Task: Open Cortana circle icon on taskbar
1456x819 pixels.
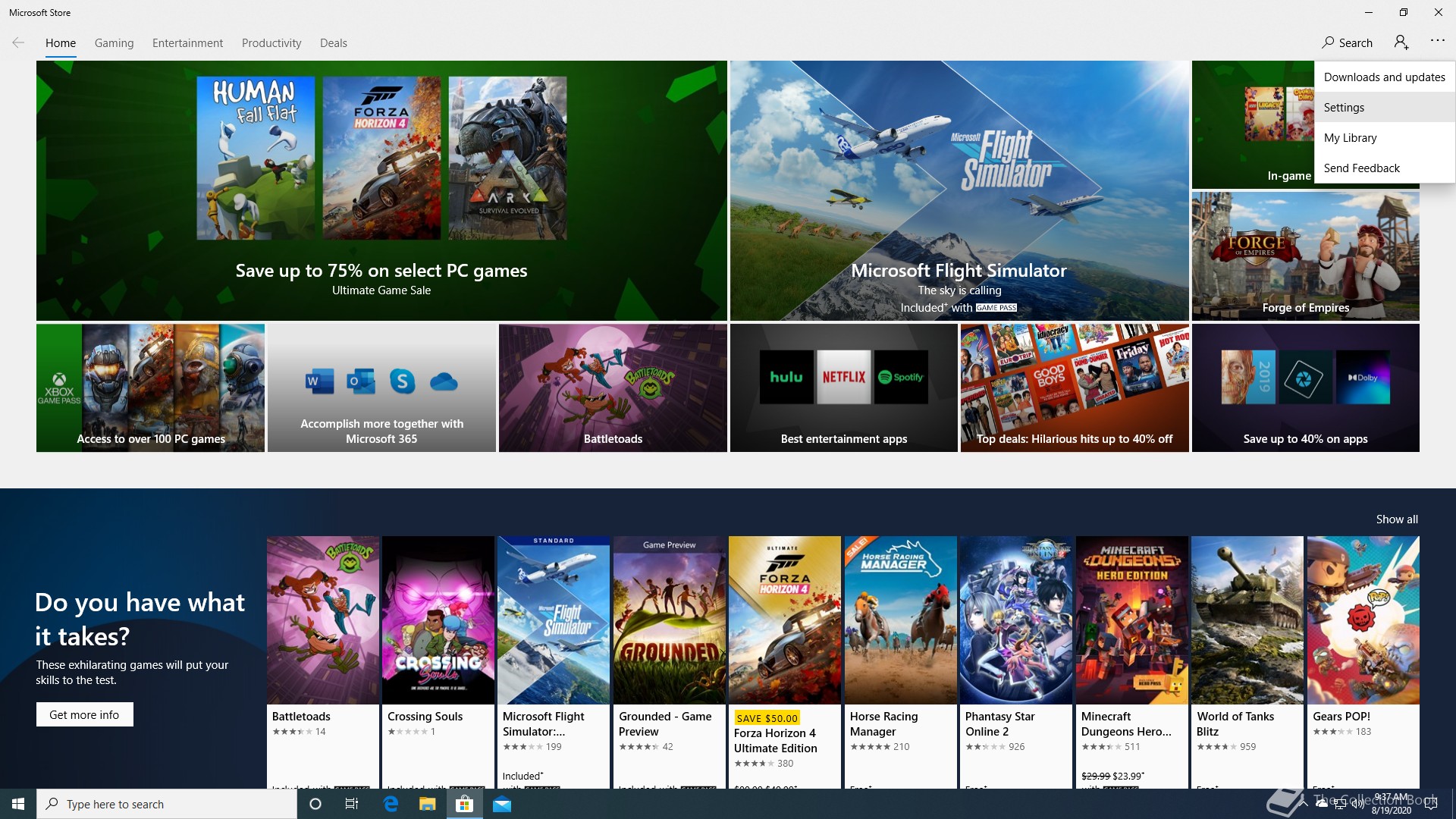Action: click(315, 804)
